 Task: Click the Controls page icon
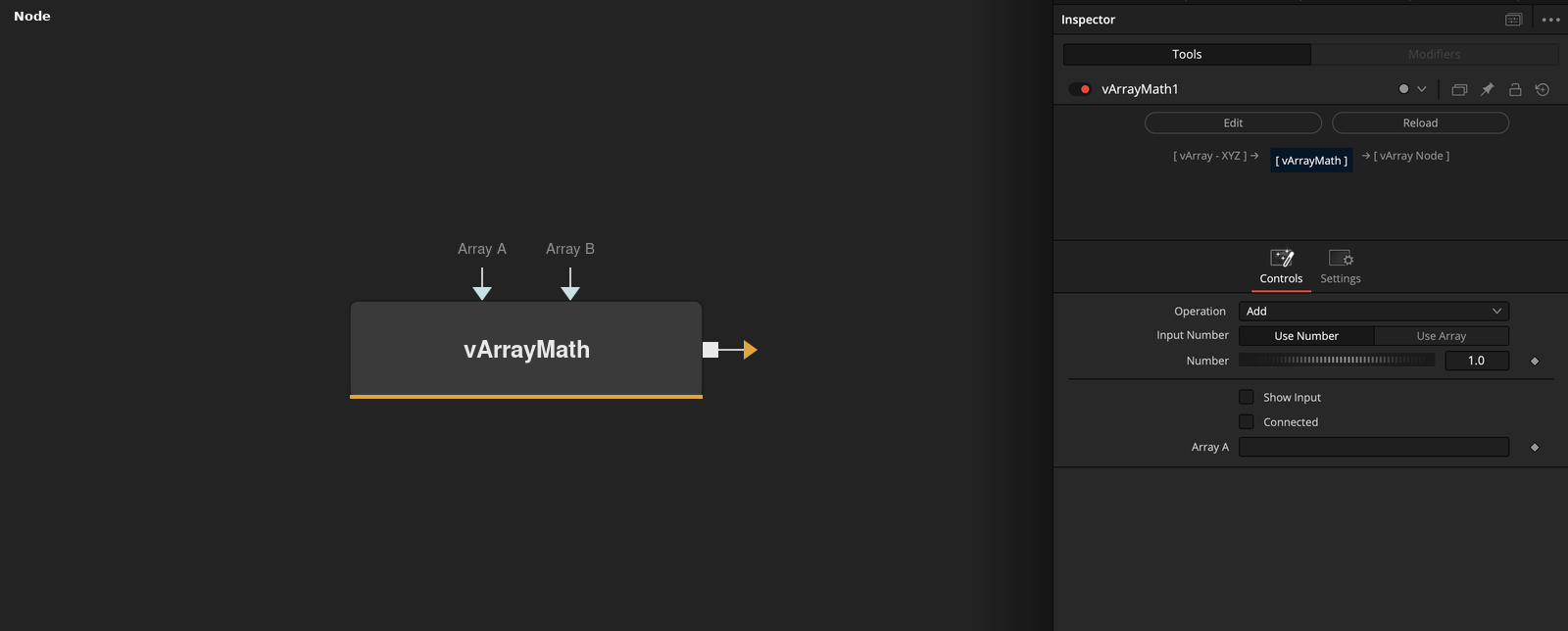[1282, 258]
